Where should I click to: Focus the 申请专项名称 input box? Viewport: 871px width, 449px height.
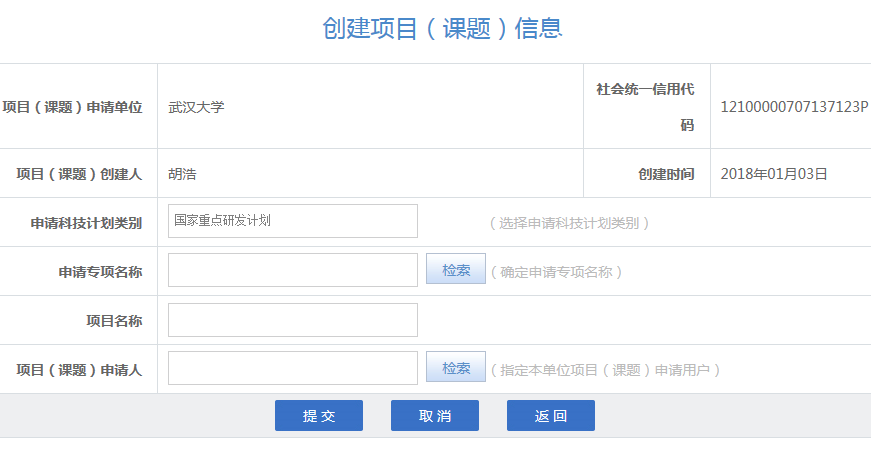coord(292,270)
